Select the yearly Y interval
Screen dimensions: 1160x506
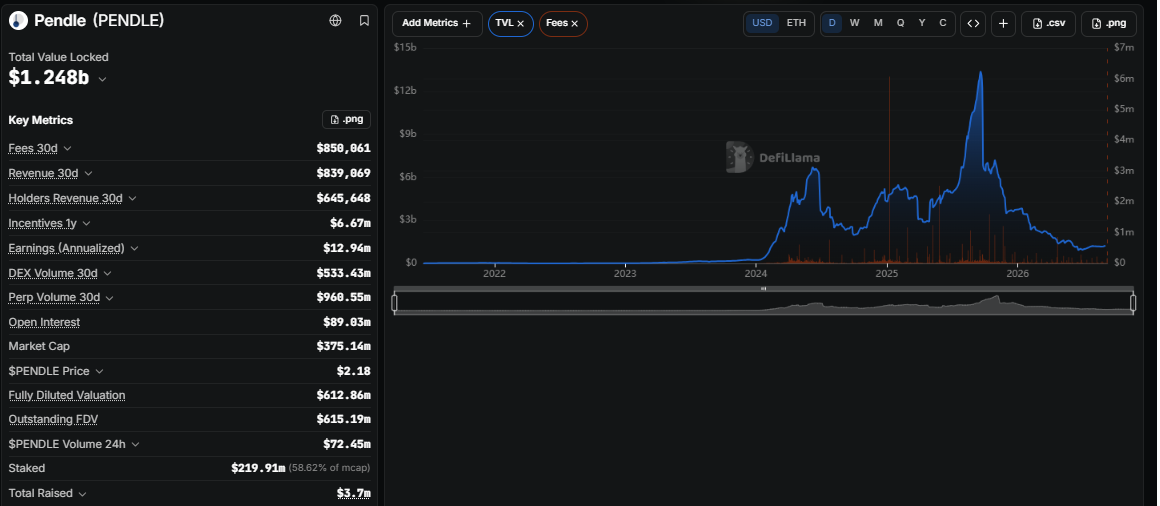coord(922,23)
